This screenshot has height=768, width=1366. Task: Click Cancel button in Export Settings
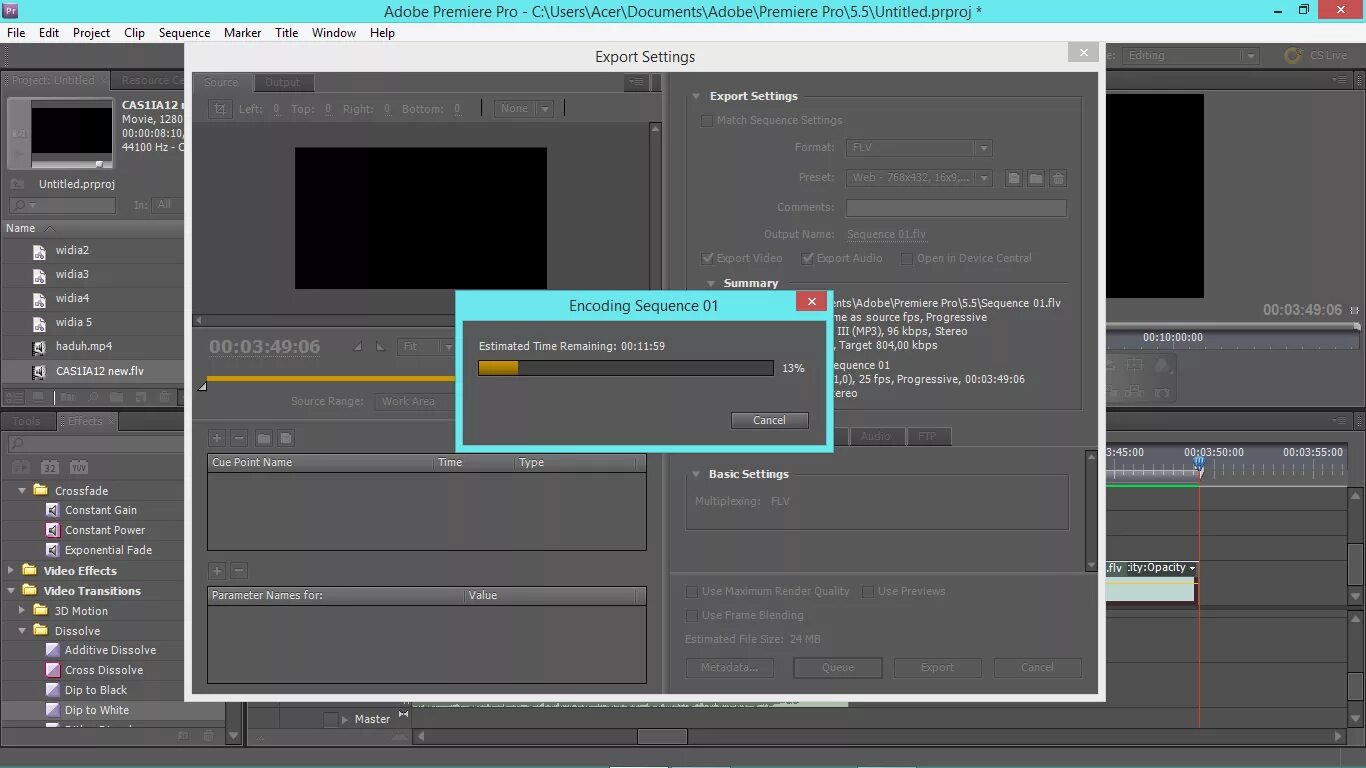pyautogui.click(x=1037, y=668)
